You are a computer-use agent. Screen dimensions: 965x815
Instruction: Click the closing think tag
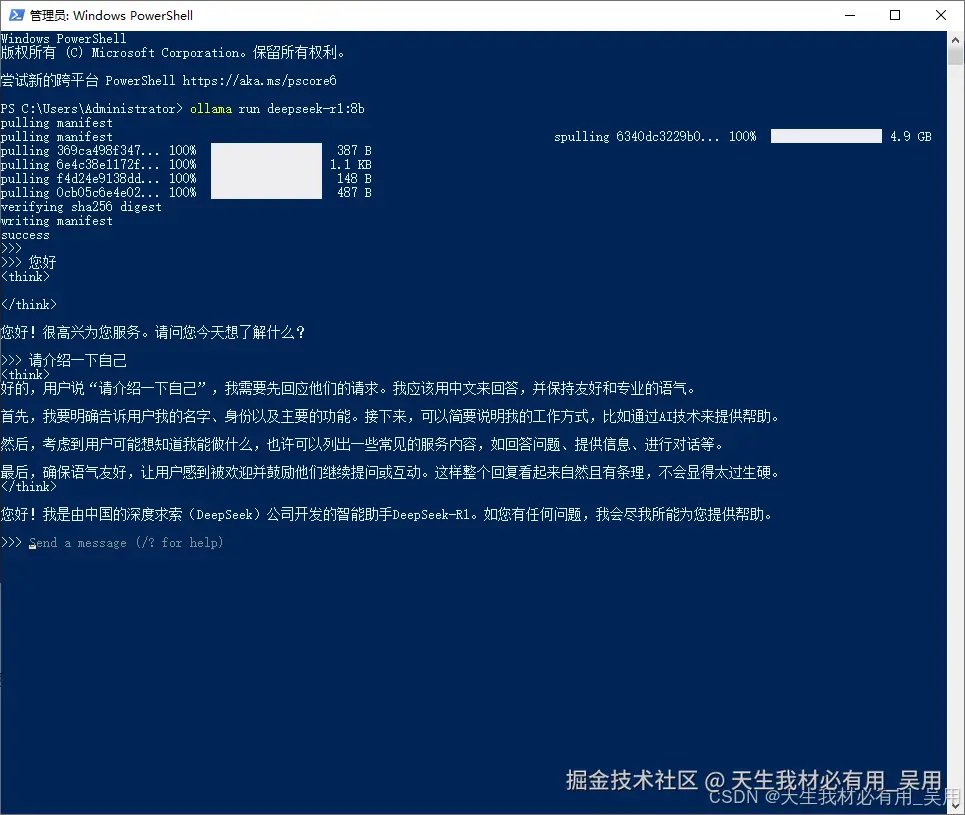28,304
